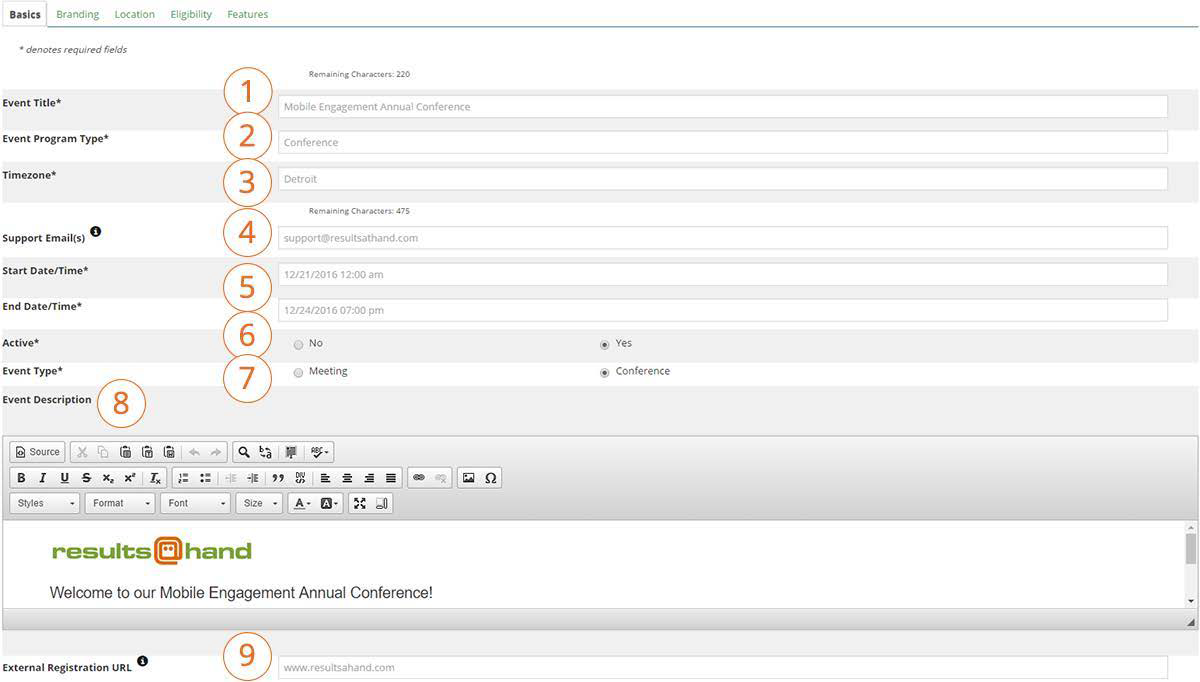The height and width of the screenshot is (682, 1200).
Task: Open the Font dropdown
Action: coord(197,503)
